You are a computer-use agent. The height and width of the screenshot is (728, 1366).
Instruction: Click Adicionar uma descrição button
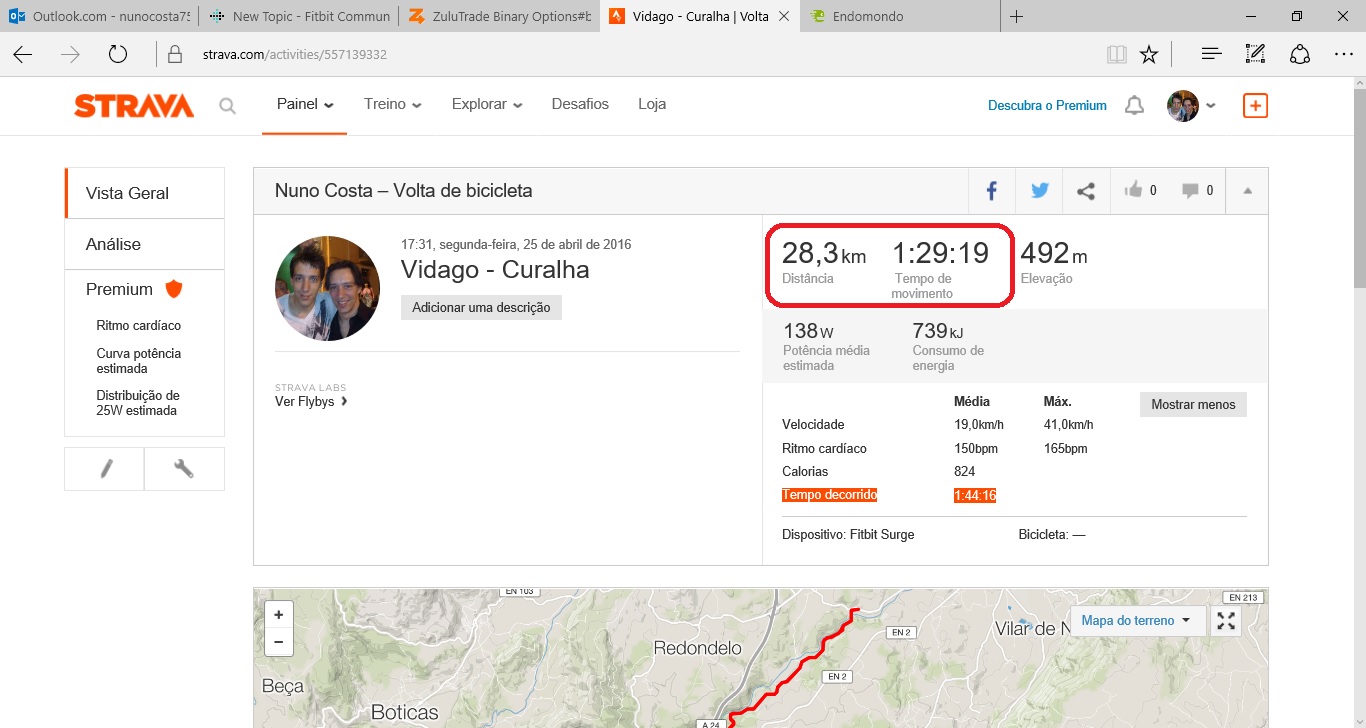[481, 307]
